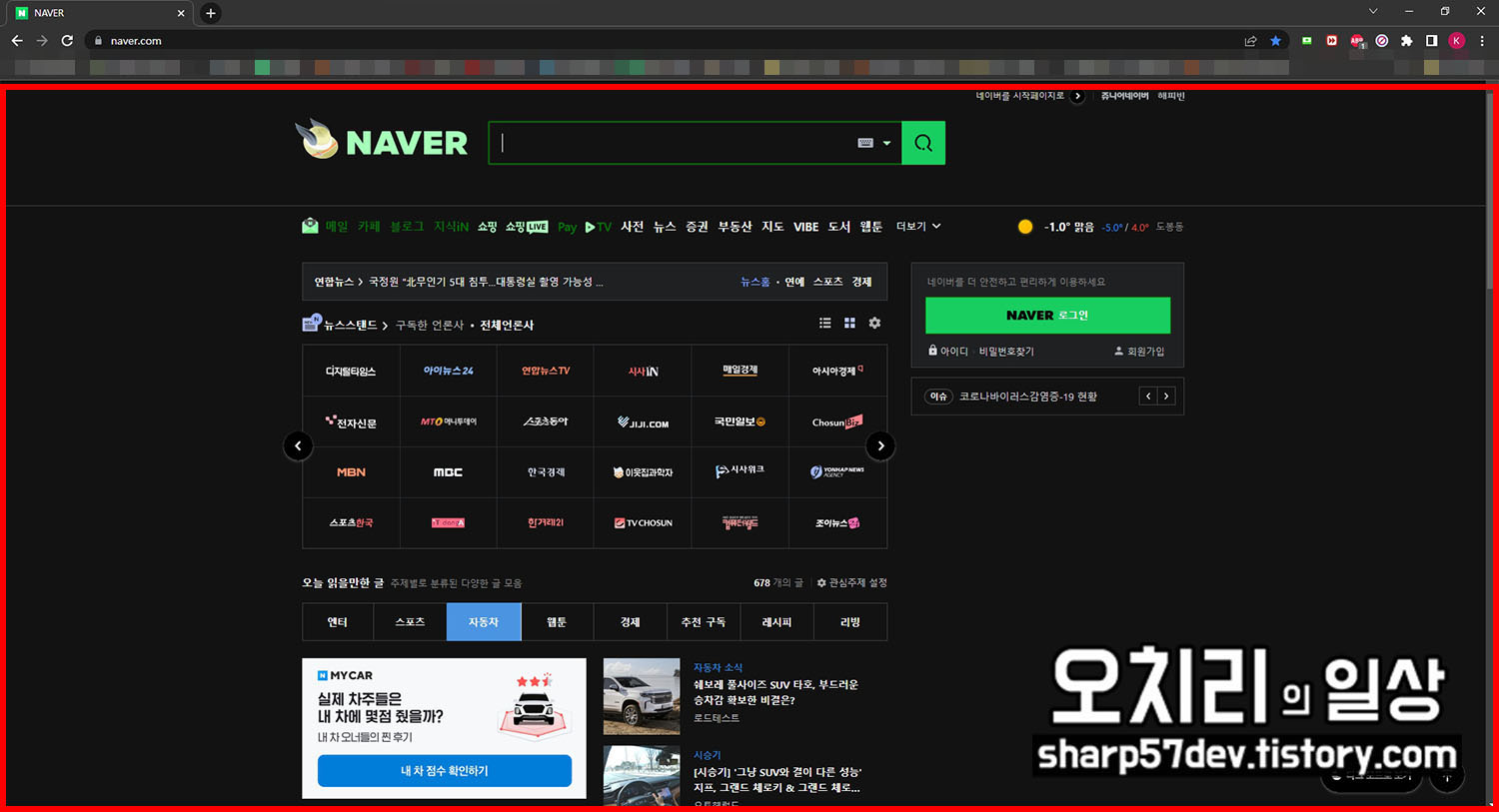Click the green search magnifier button

pos(923,143)
